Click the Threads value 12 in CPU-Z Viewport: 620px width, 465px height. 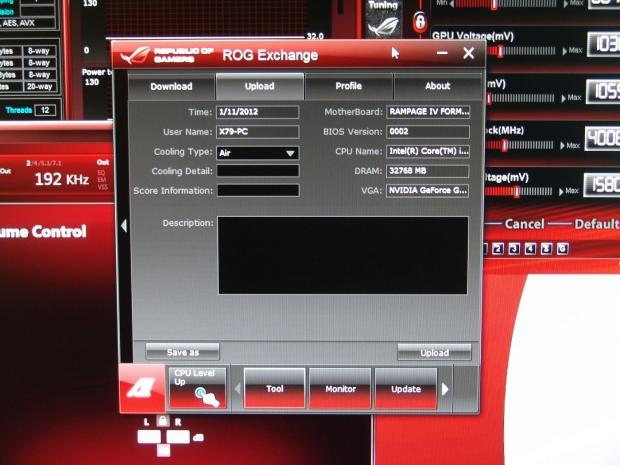[x=45, y=110]
